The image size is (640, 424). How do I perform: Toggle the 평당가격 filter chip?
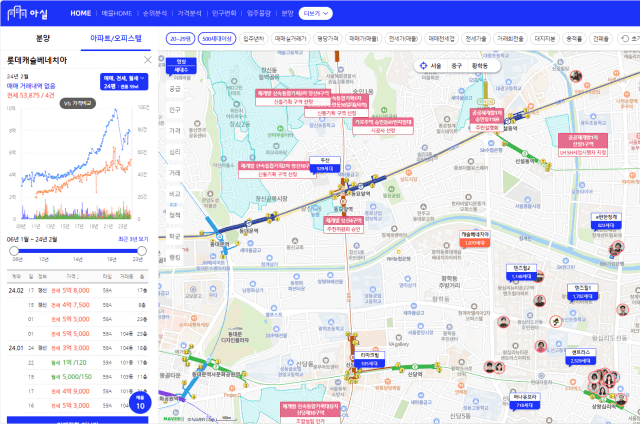tap(328, 38)
